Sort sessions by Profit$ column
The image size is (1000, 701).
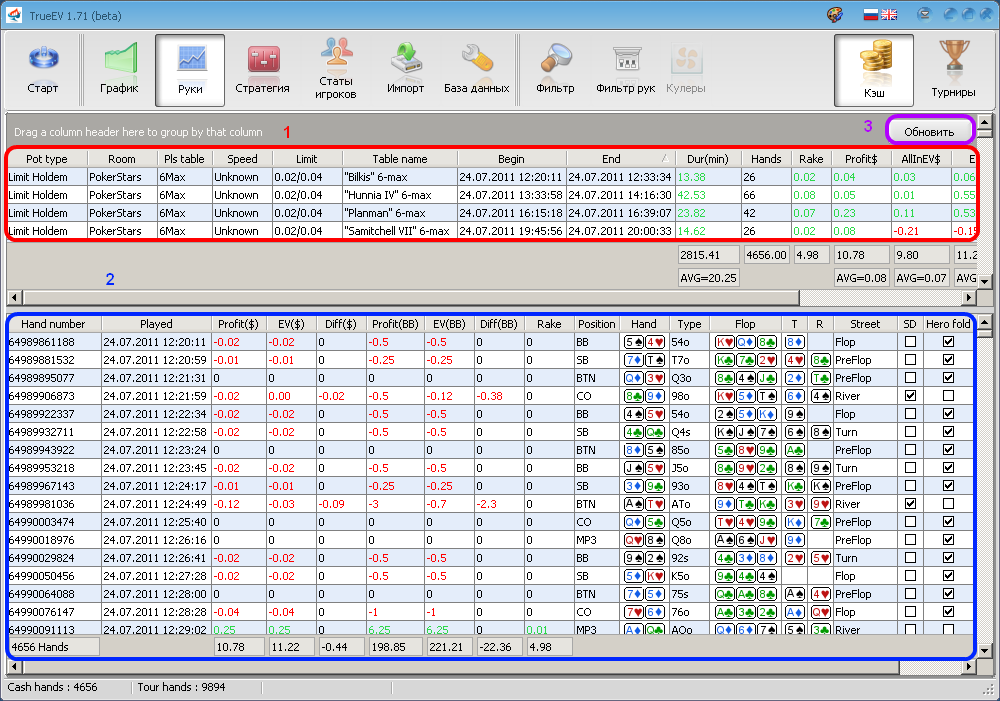coord(861,159)
